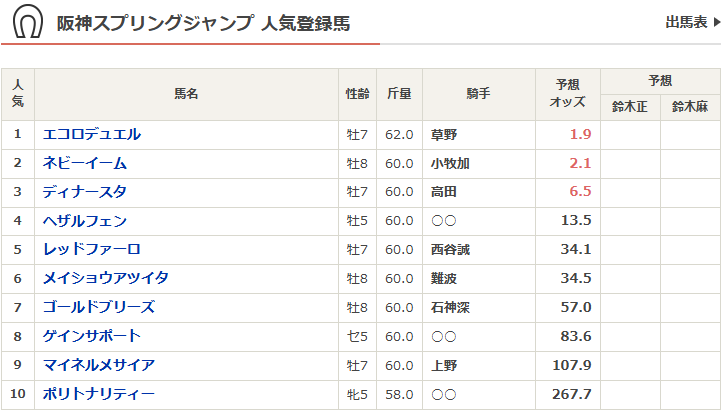The image size is (723, 411).
Task: Open horse page for ヘザルフェン
Action: (x=85, y=221)
